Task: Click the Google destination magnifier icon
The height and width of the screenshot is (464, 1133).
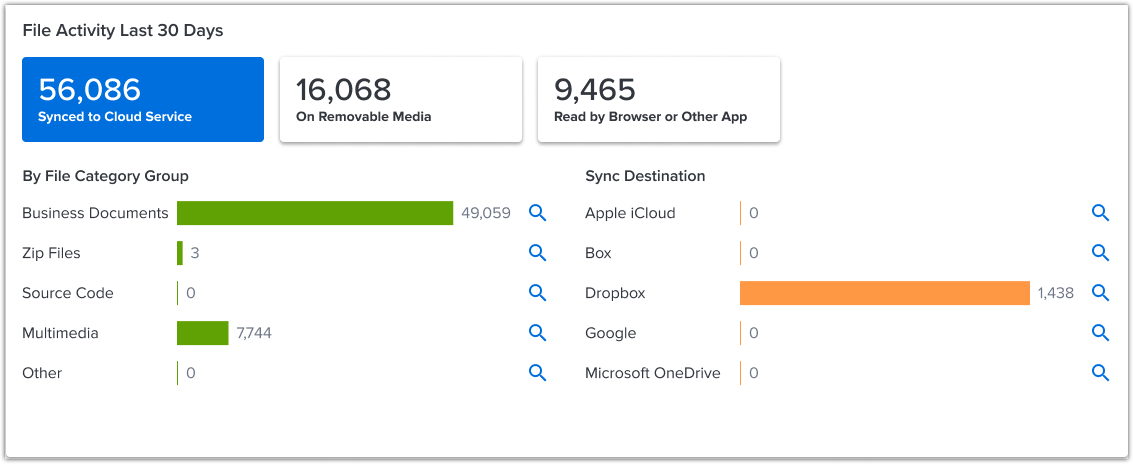Action: (x=1100, y=333)
